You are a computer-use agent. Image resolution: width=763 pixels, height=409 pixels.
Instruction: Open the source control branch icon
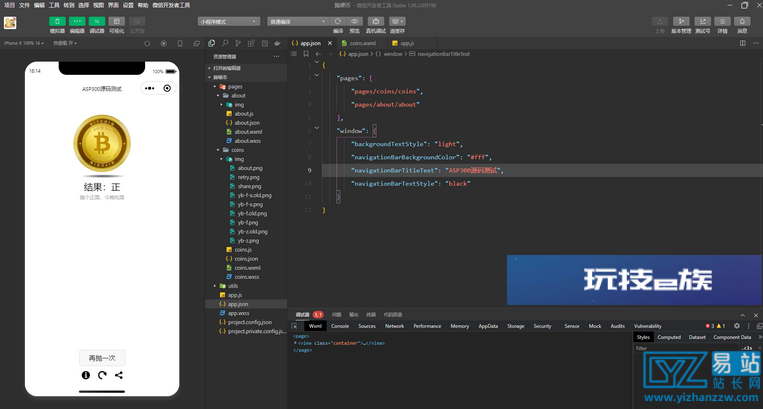(238, 43)
